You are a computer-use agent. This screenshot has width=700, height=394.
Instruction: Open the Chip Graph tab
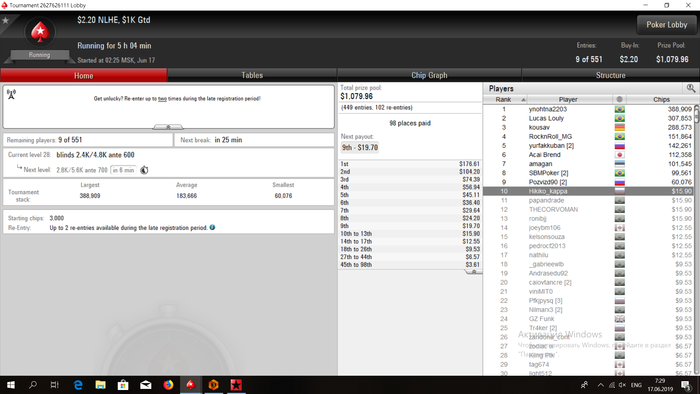[x=429, y=75]
